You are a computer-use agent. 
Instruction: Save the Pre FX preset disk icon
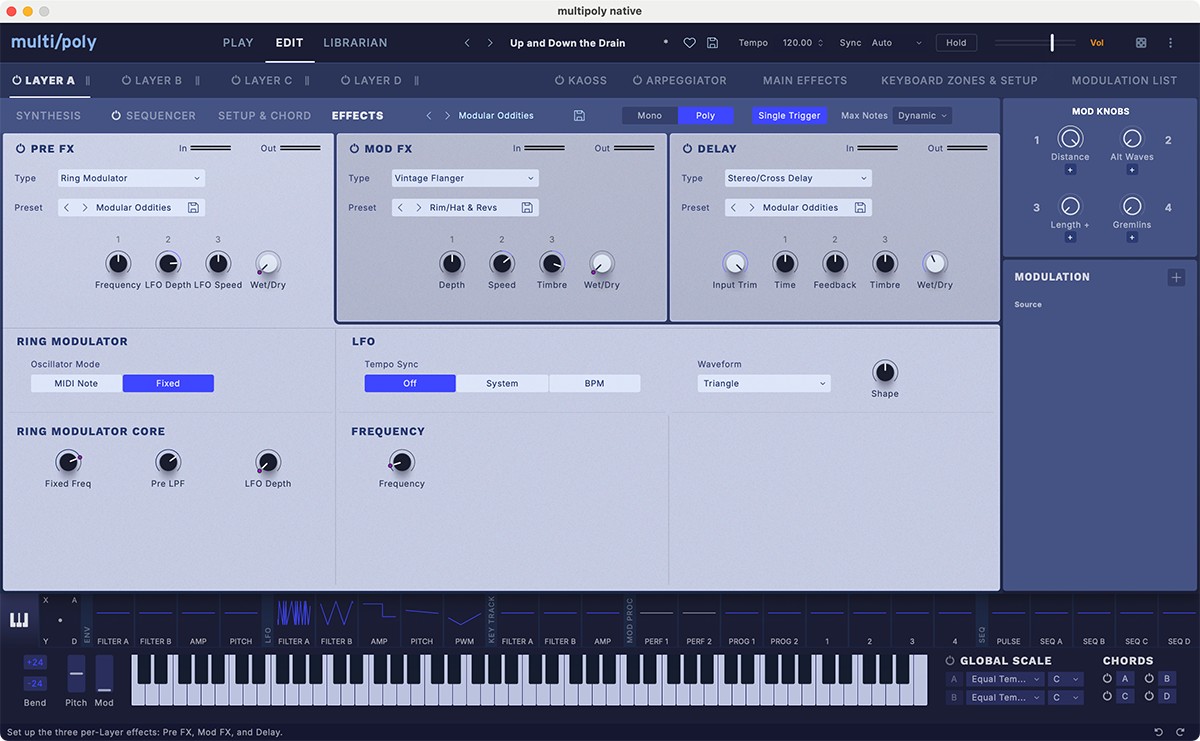[x=193, y=208]
